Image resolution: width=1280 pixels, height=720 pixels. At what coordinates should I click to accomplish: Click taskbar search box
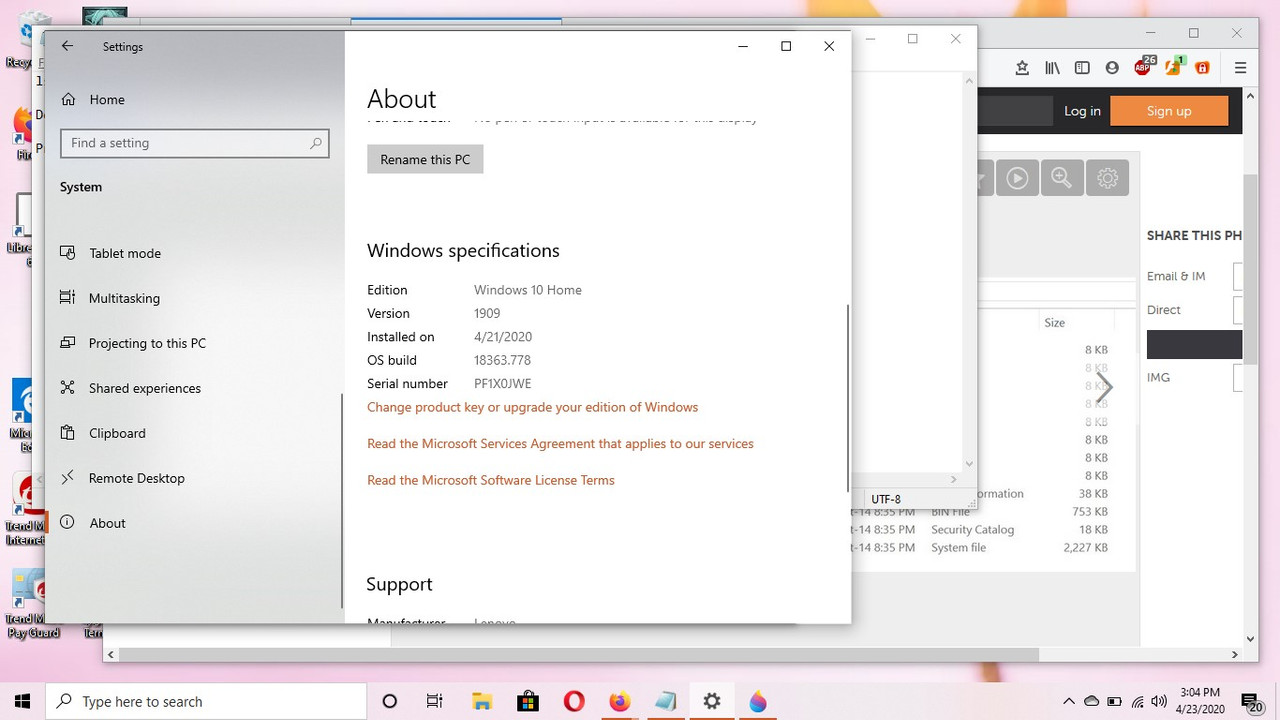(x=206, y=701)
